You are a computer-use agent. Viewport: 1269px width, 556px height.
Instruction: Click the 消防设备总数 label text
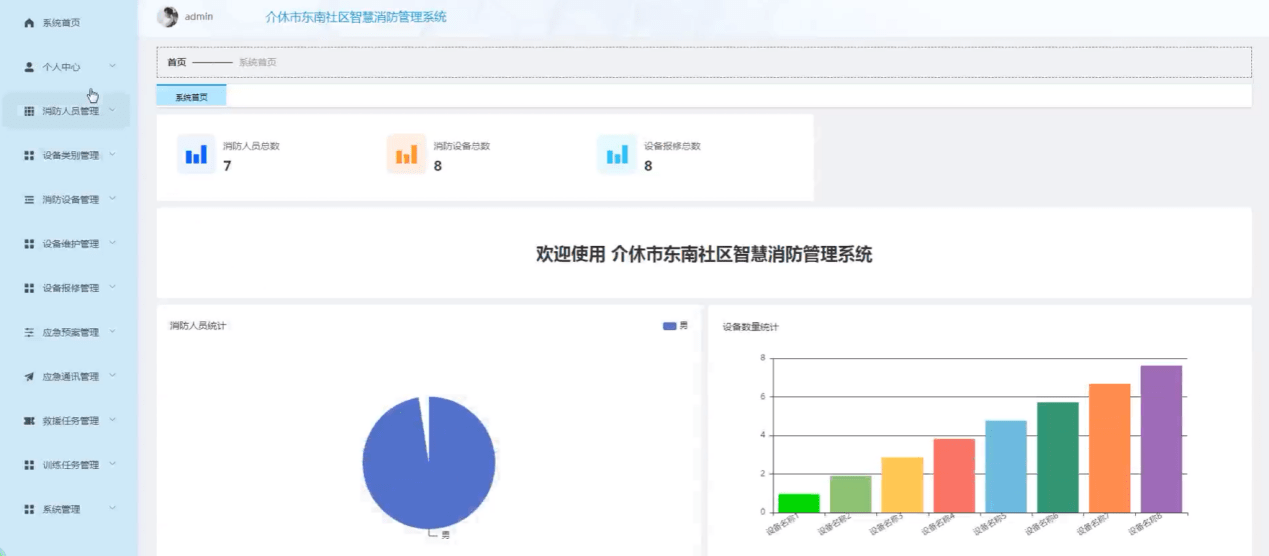pos(461,146)
